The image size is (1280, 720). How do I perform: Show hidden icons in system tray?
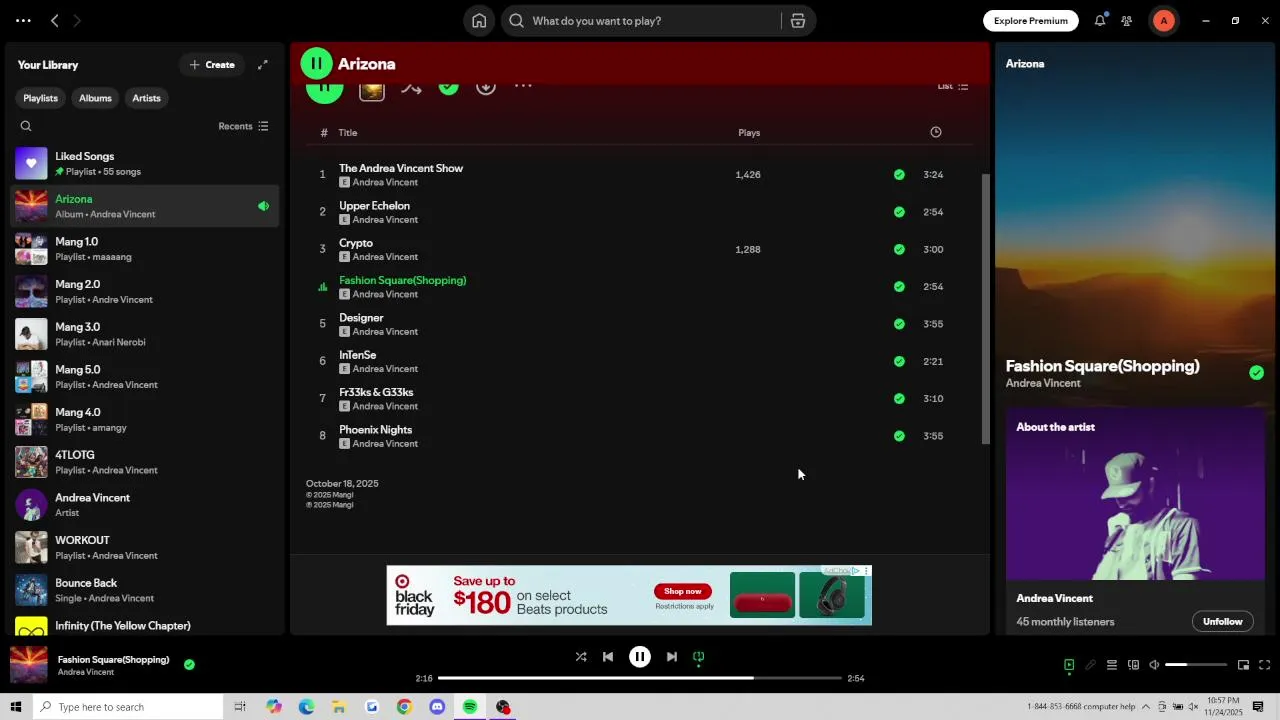1146,707
